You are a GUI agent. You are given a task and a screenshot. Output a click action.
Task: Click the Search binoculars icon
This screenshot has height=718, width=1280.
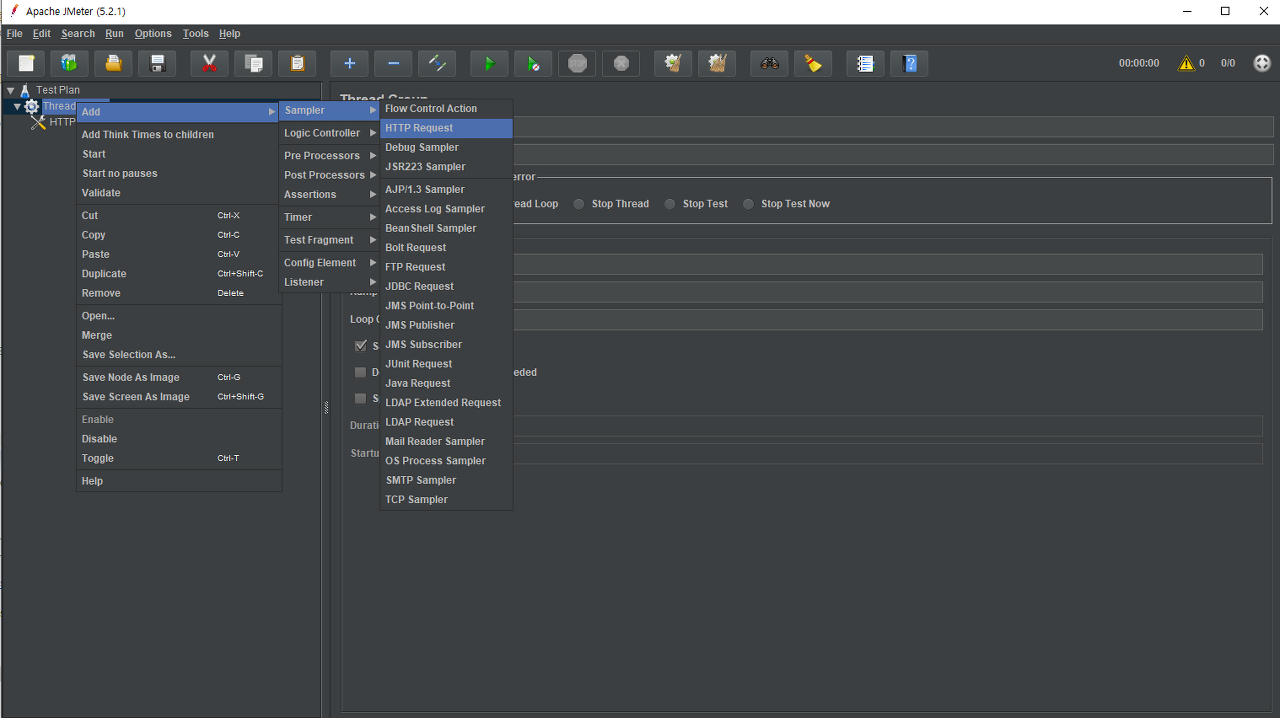point(769,64)
